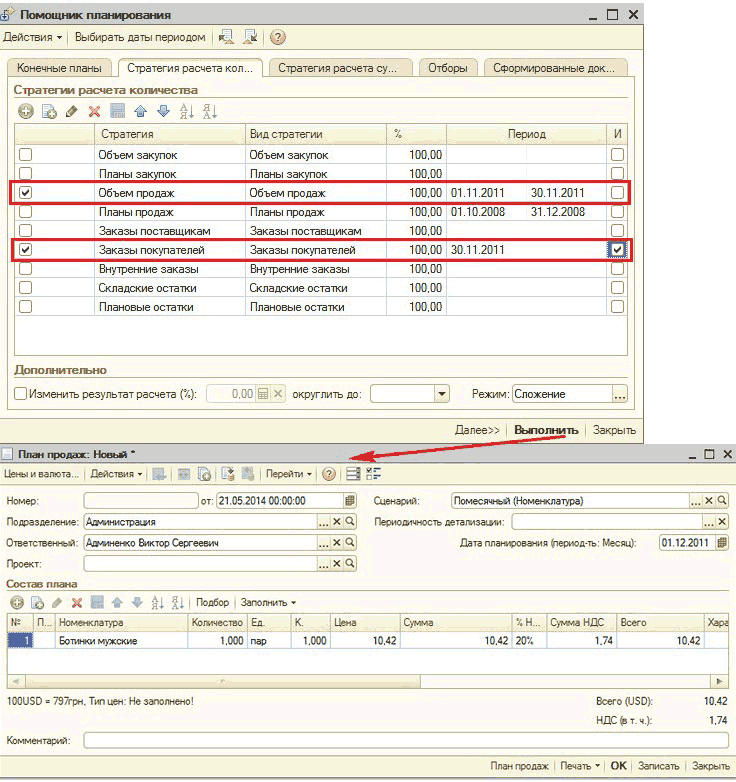
Task: Move the strategy up with the blue up arrow
Action: [140, 112]
